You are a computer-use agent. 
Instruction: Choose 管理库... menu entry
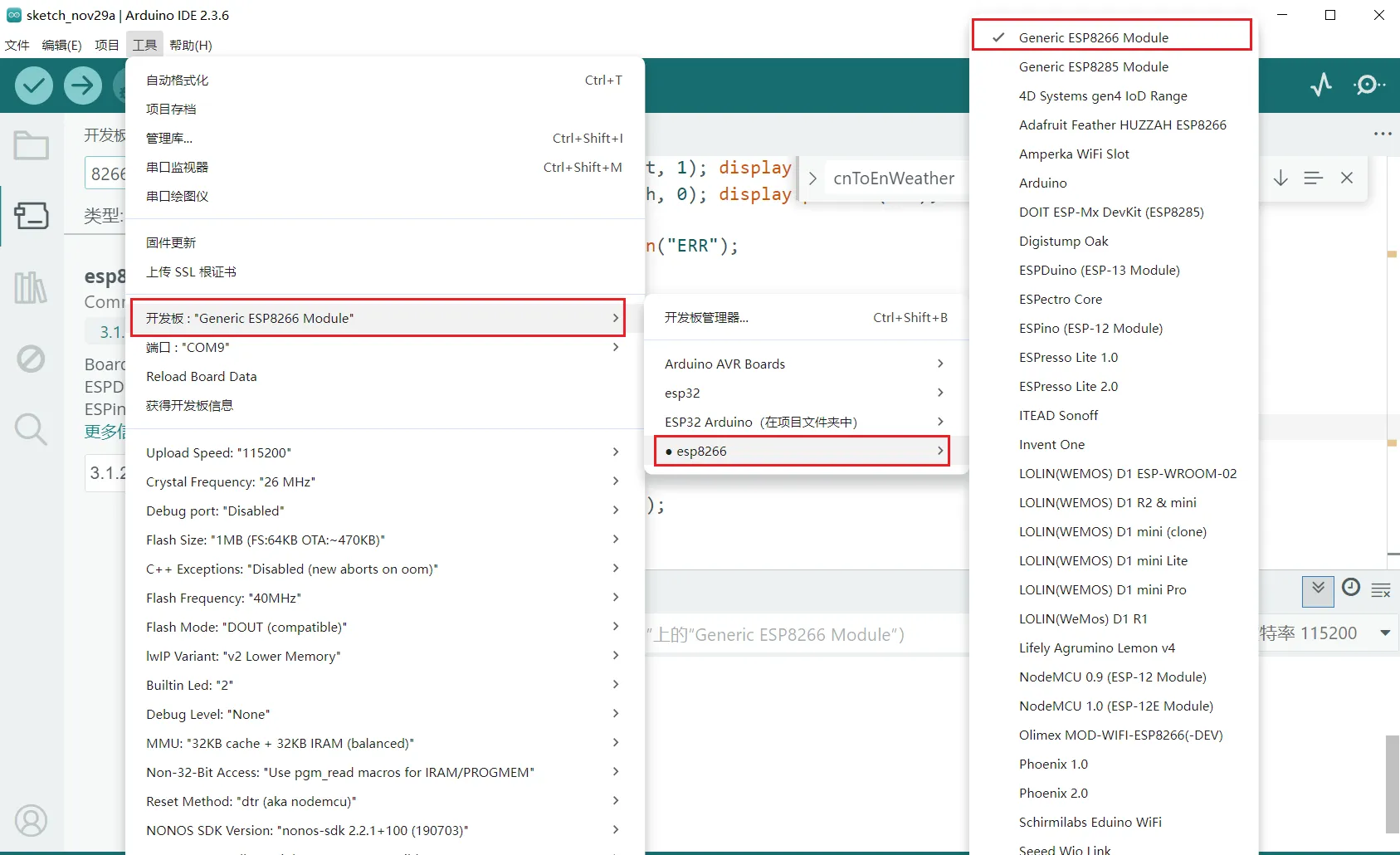tap(385, 138)
